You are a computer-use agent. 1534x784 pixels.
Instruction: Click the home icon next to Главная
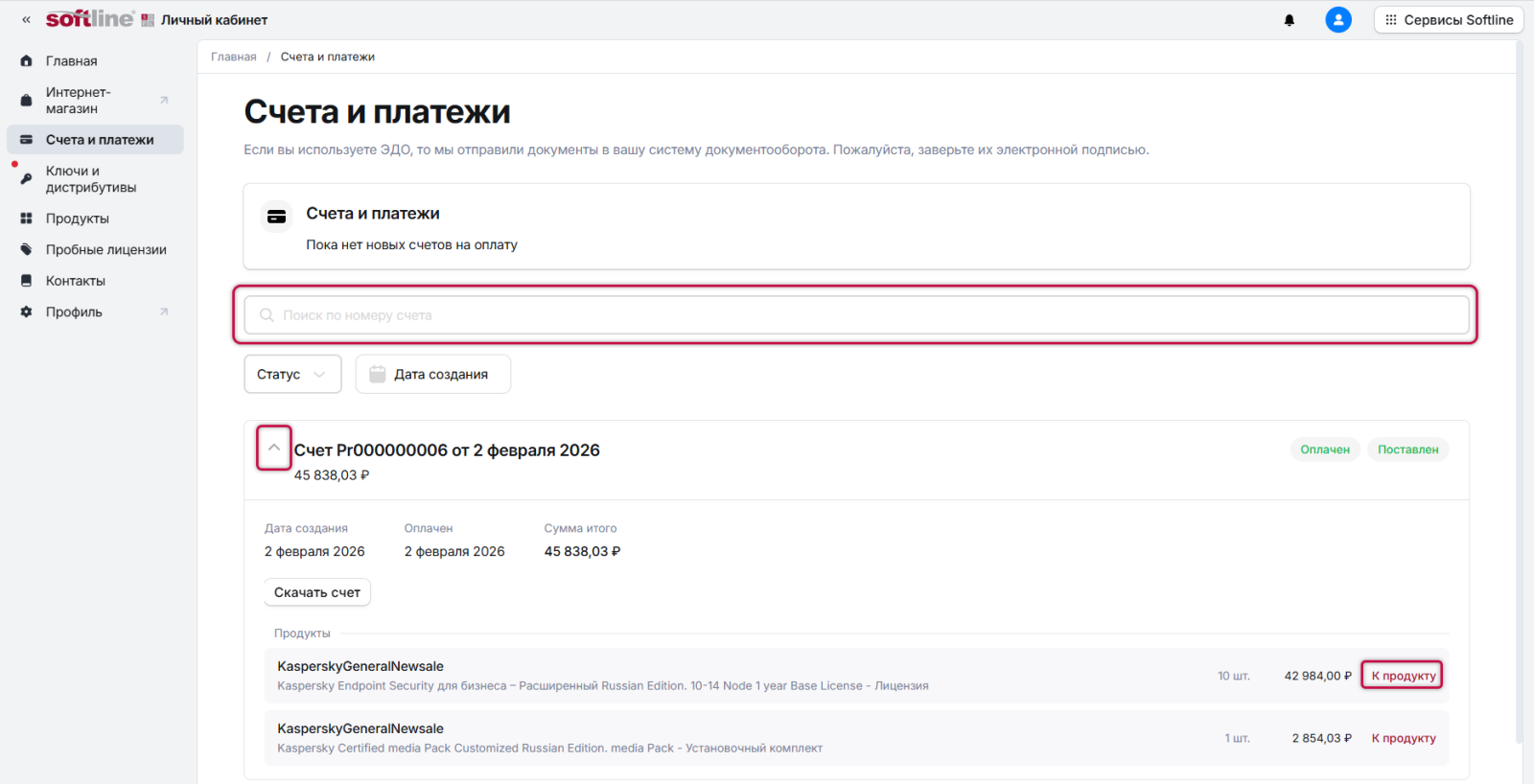pyautogui.click(x=26, y=61)
